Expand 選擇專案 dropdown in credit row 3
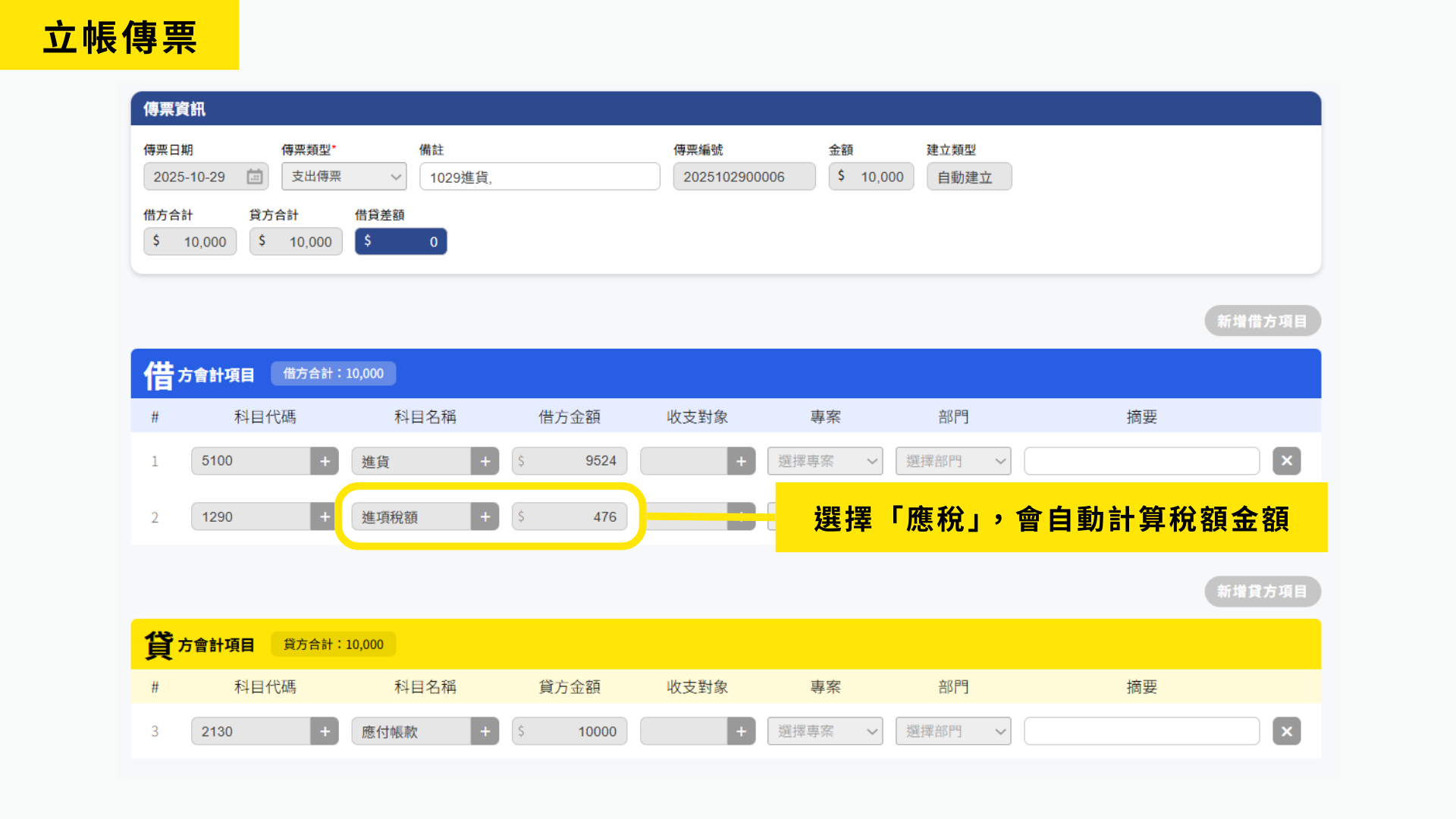This screenshot has width=1456, height=819. coord(825,732)
